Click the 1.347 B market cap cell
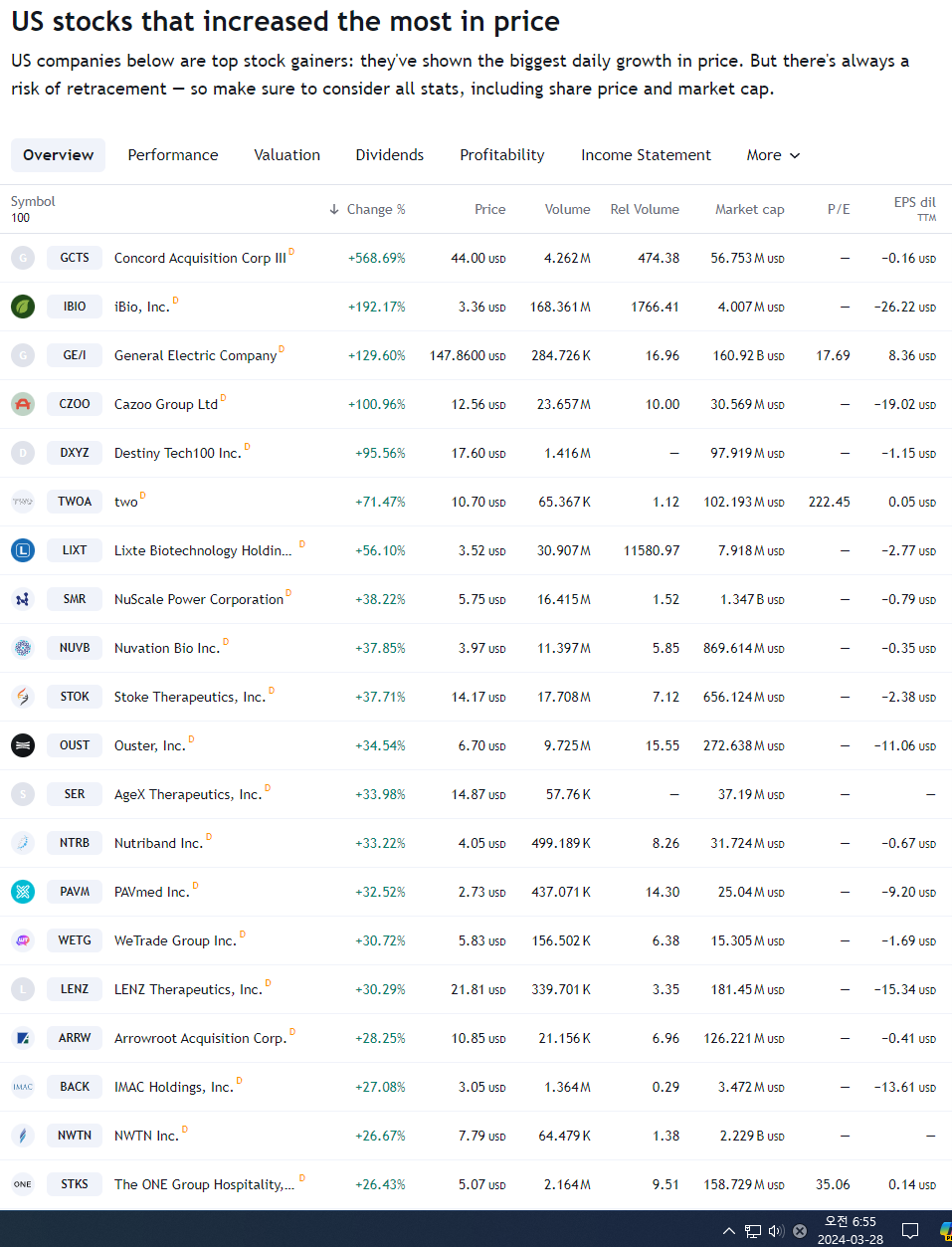 coord(752,599)
